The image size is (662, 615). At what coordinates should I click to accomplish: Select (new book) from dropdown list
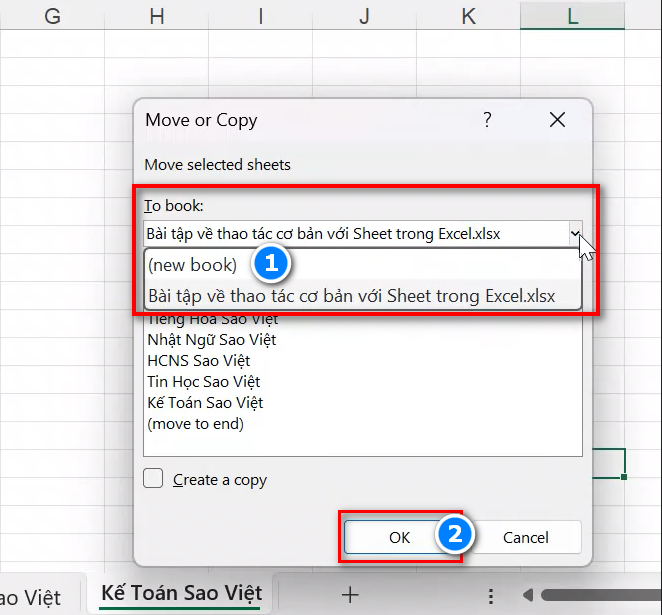click(x=193, y=265)
